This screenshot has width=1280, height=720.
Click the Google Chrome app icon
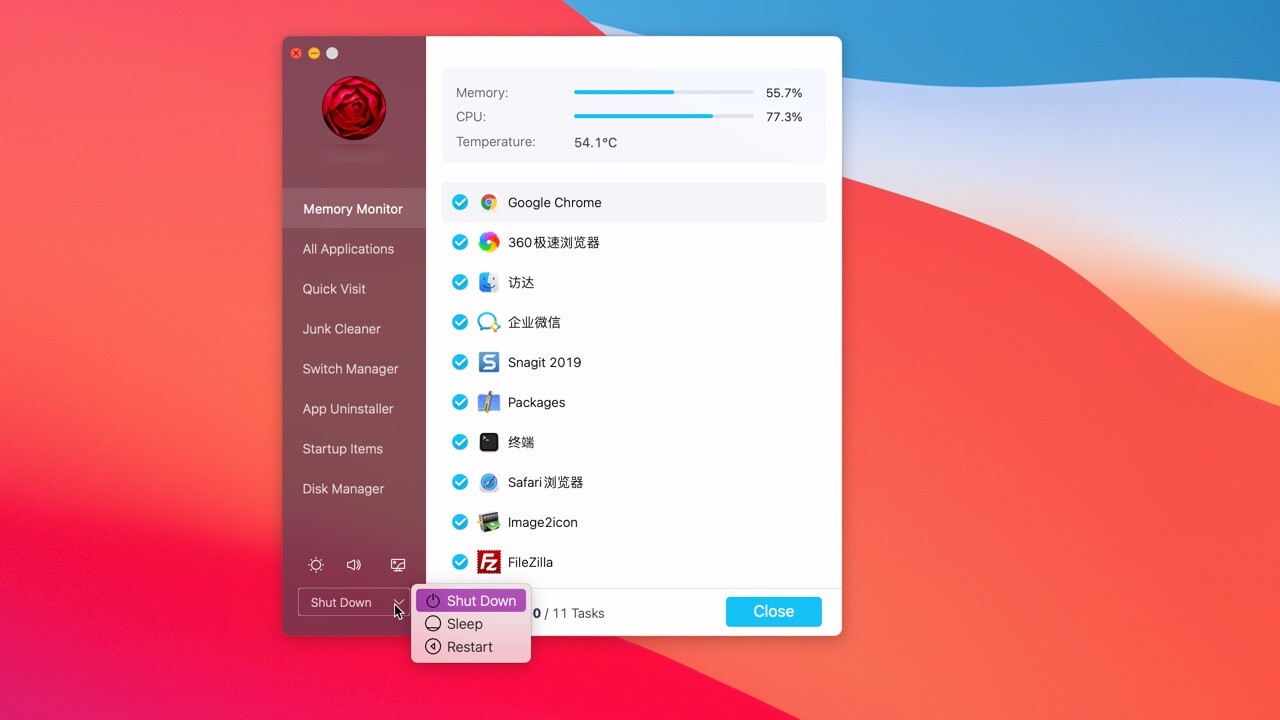coord(489,202)
